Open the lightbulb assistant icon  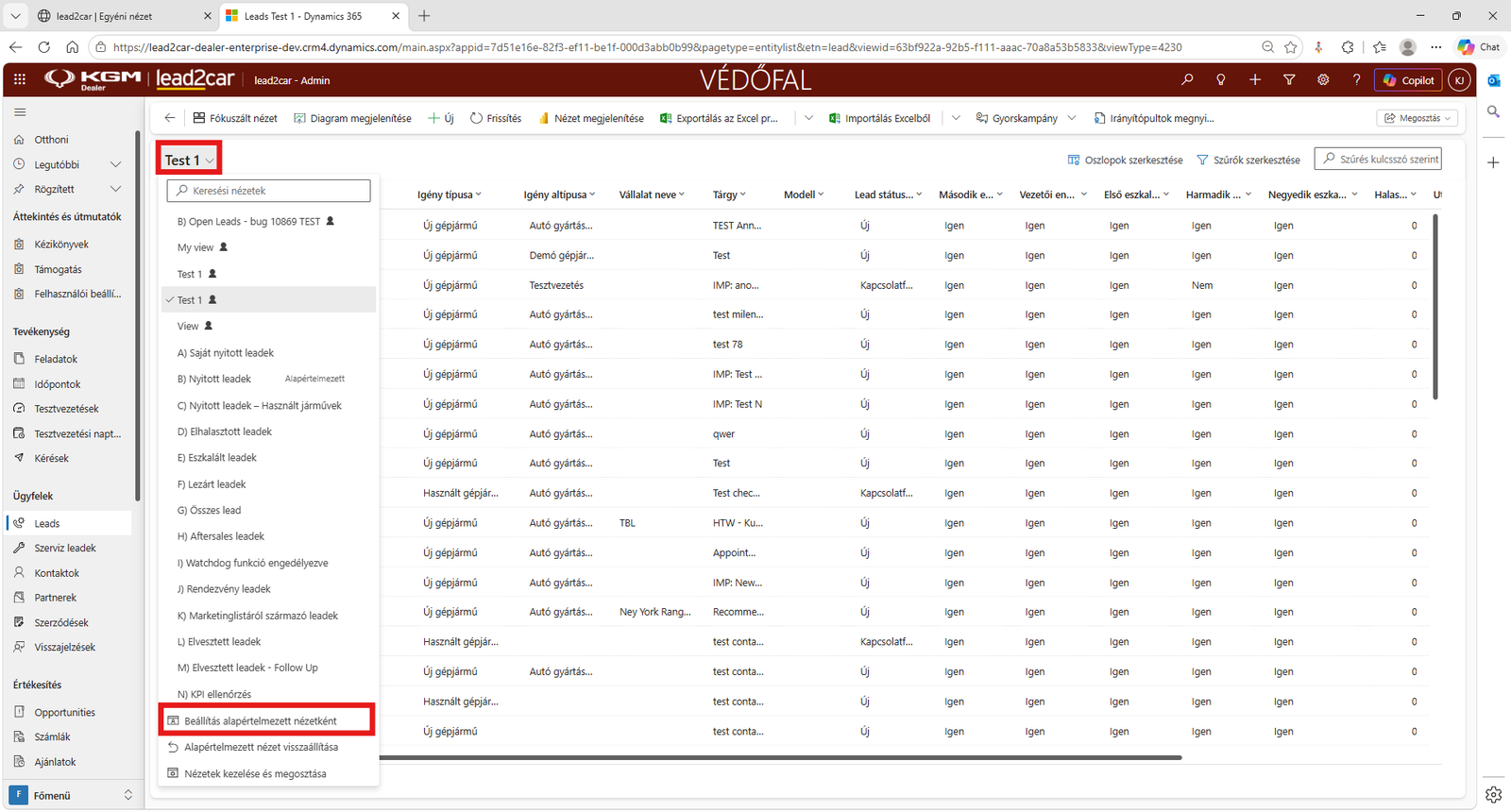click(1221, 80)
